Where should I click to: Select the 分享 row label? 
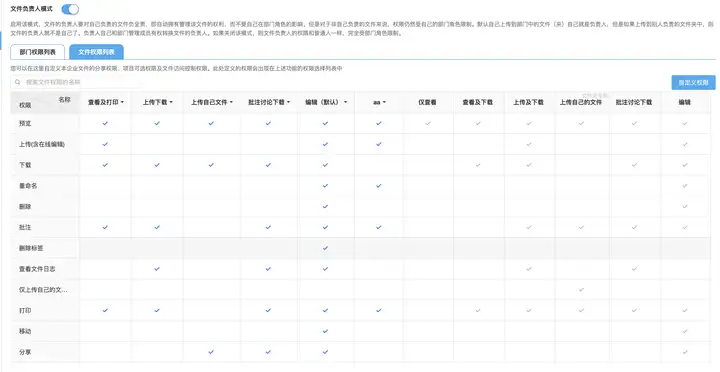[25, 352]
